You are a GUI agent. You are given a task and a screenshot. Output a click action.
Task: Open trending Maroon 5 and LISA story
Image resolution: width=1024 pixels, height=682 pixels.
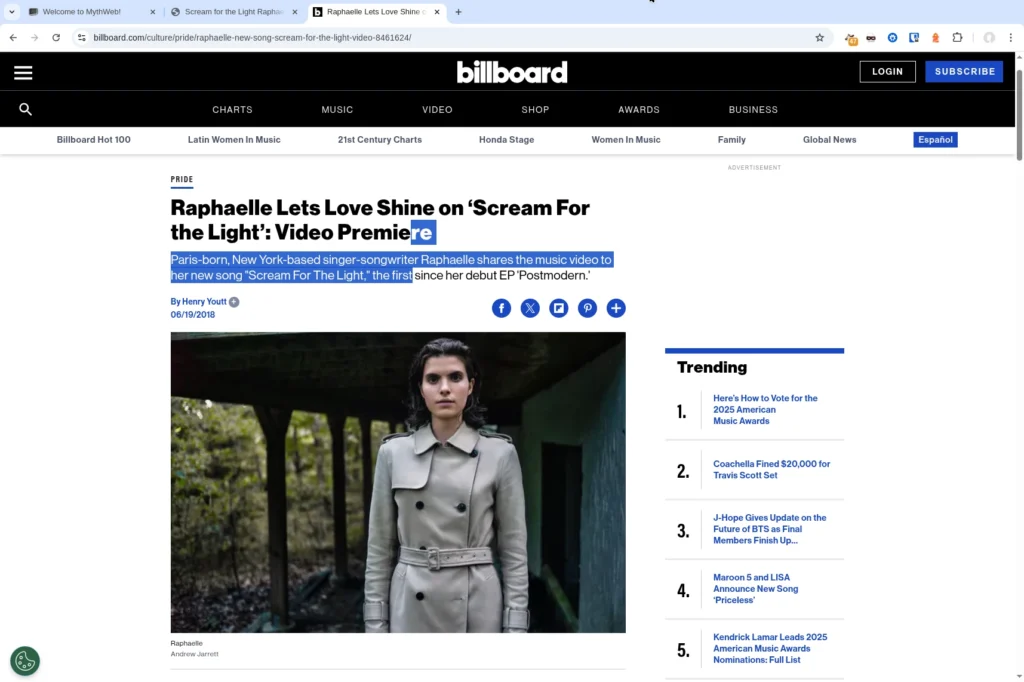755,589
